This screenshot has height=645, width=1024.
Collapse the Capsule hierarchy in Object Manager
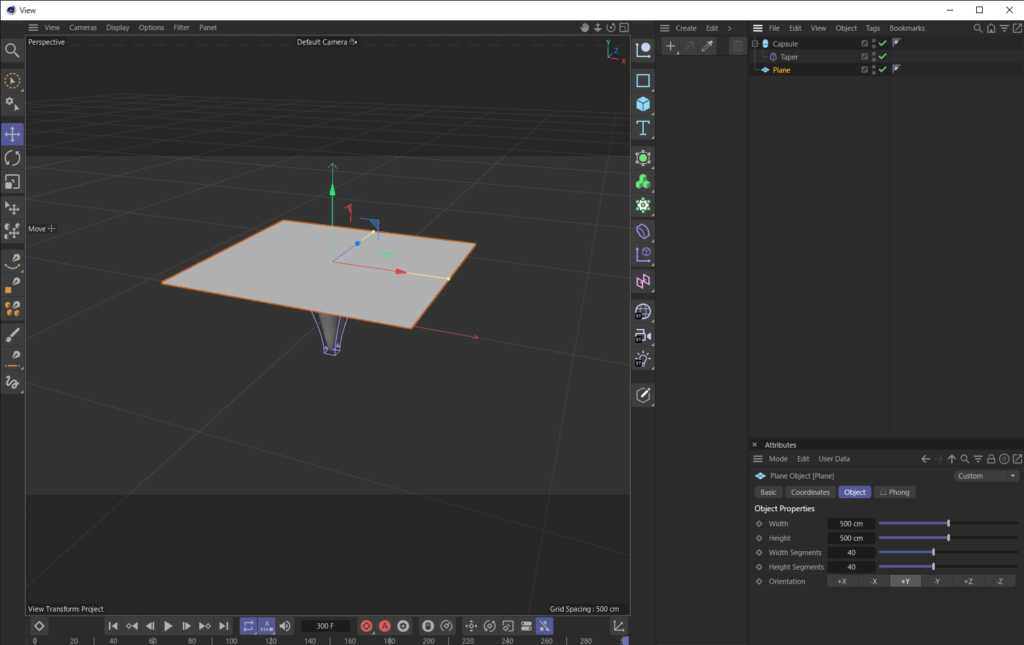(x=757, y=43)
